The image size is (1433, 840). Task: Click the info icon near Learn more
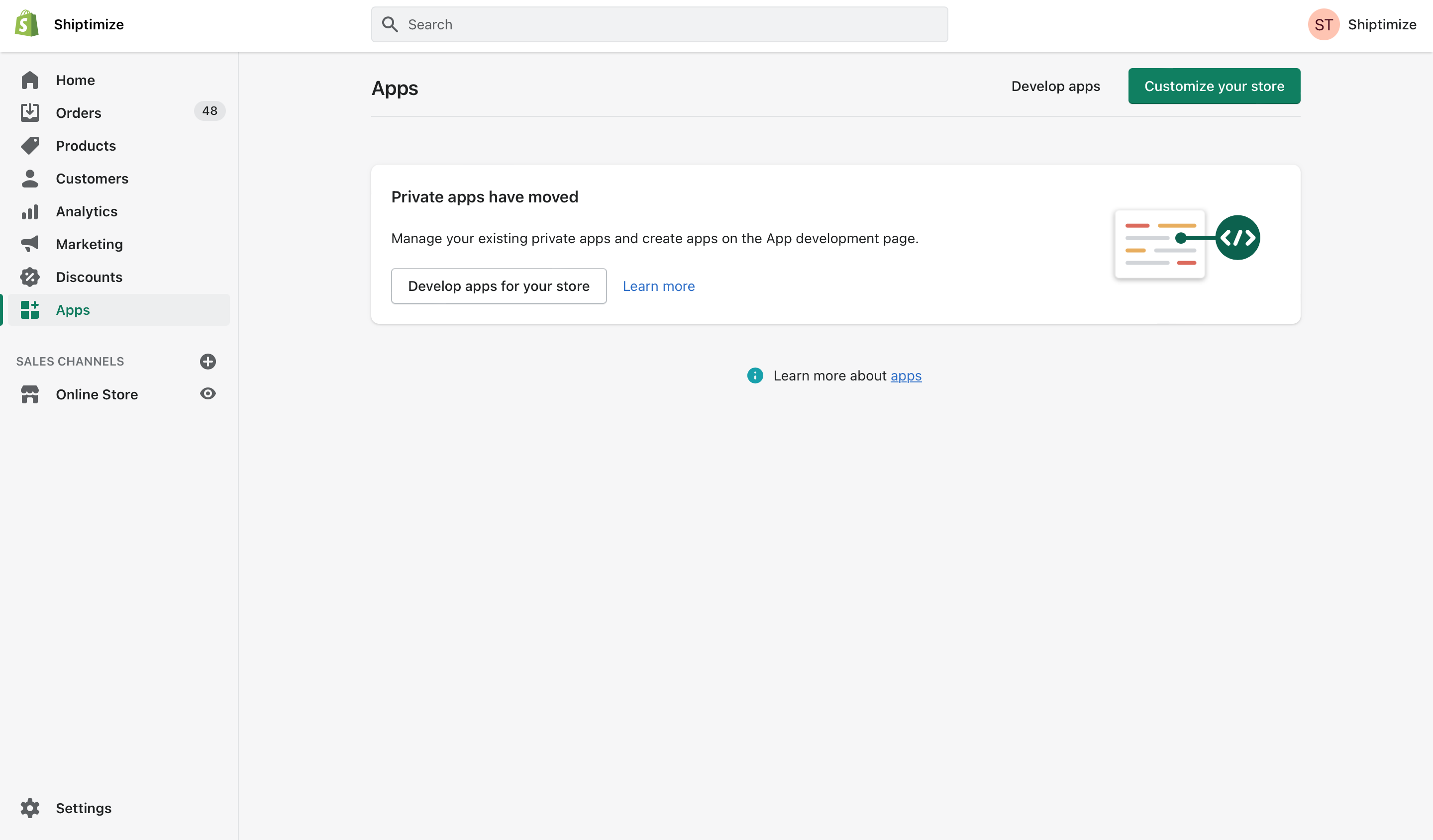[755, 375]
